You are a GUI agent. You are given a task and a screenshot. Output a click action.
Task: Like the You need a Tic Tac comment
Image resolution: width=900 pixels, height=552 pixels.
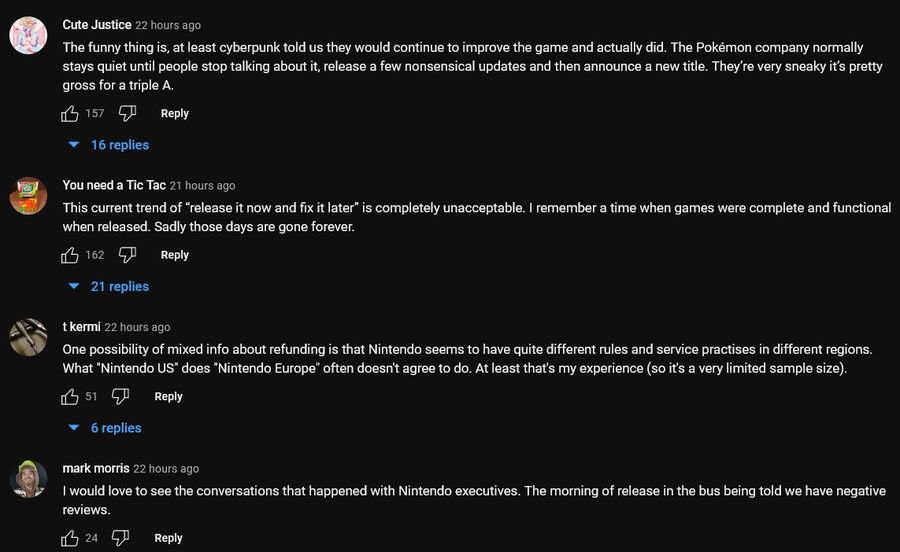point(70,255)
